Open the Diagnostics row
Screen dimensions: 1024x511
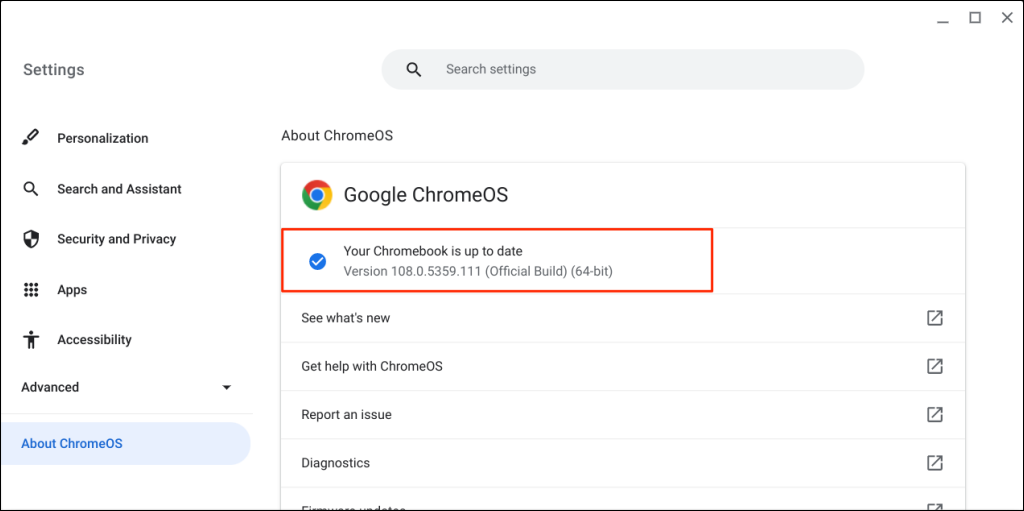[336, 463]
